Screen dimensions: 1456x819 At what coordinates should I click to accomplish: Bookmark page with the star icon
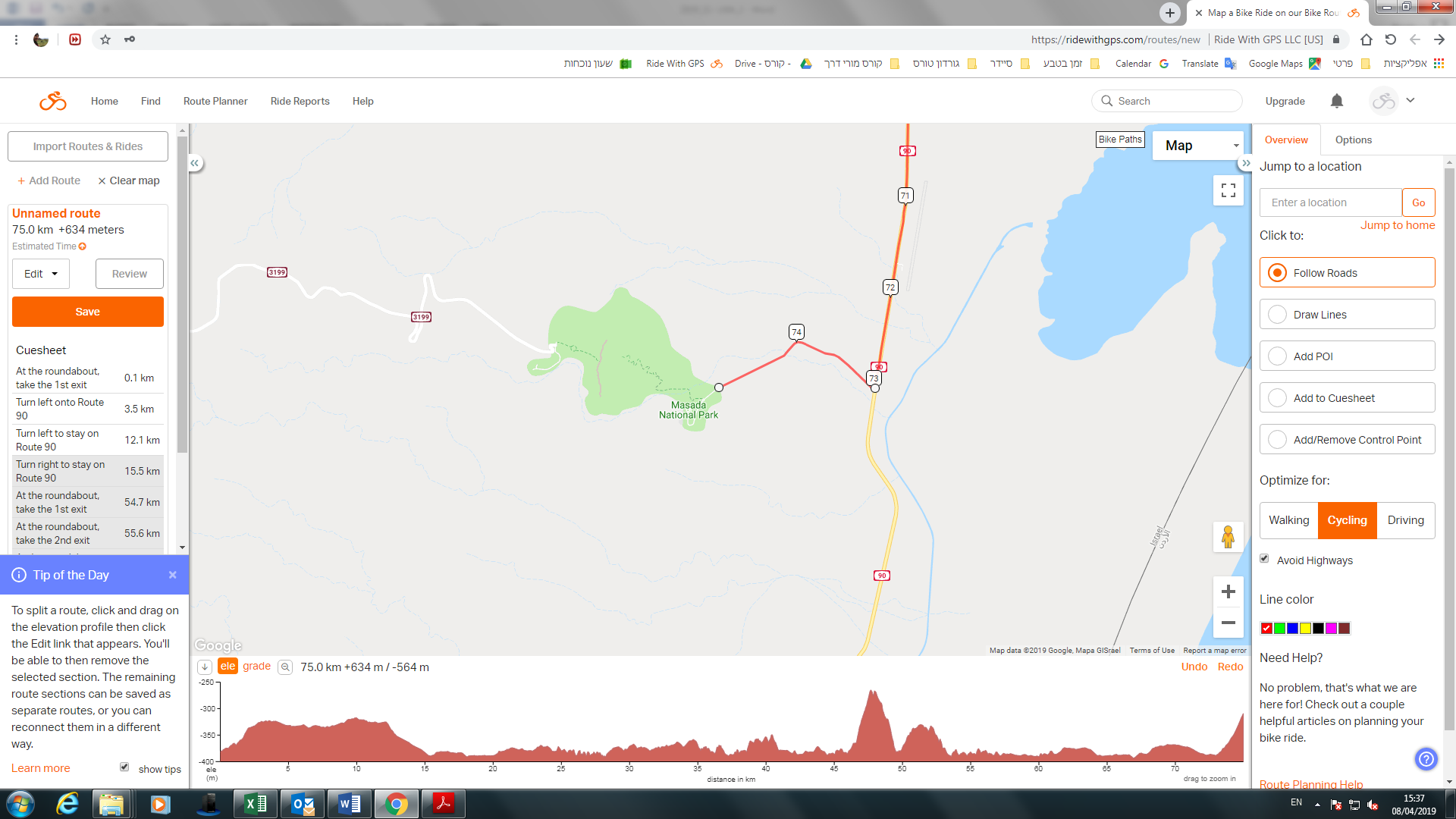(105, 39)
